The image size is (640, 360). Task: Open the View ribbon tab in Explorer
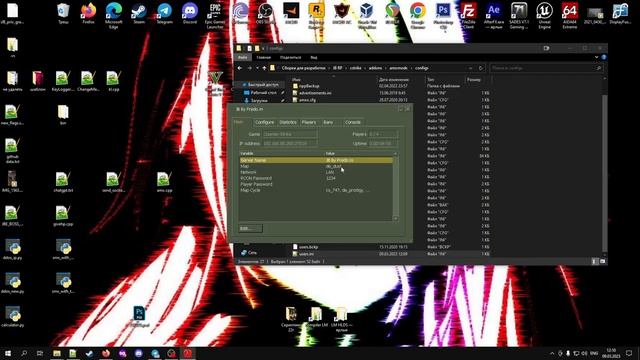coord(313,58)
